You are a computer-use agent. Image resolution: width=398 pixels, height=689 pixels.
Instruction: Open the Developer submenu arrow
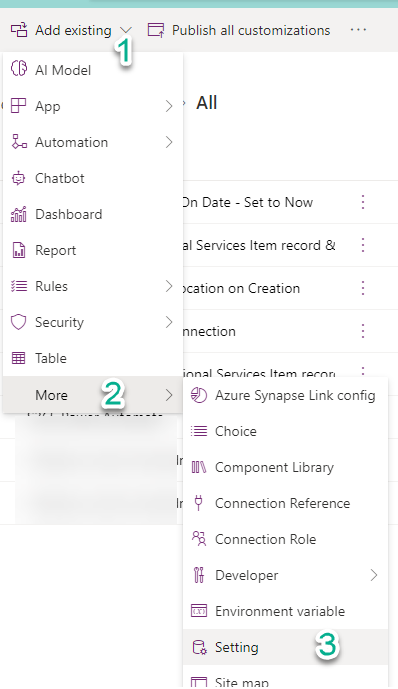374,575
